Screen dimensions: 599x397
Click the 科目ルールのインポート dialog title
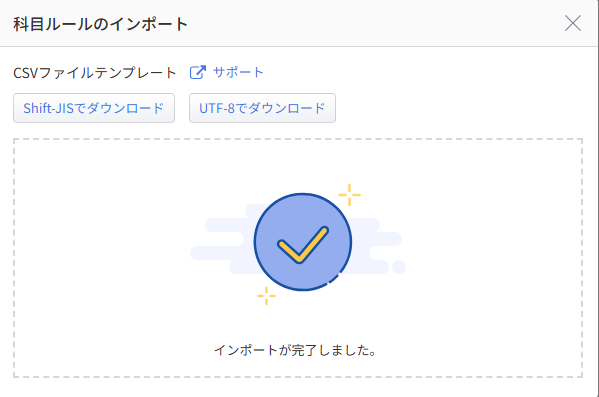[x=100, y=24]
